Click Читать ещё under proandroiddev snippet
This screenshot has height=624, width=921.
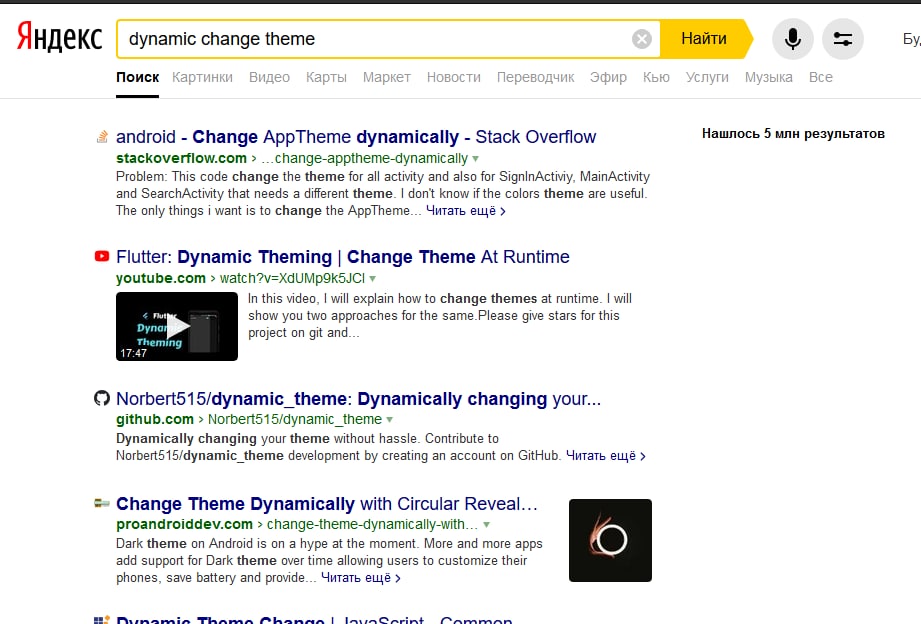click(361, 578)
